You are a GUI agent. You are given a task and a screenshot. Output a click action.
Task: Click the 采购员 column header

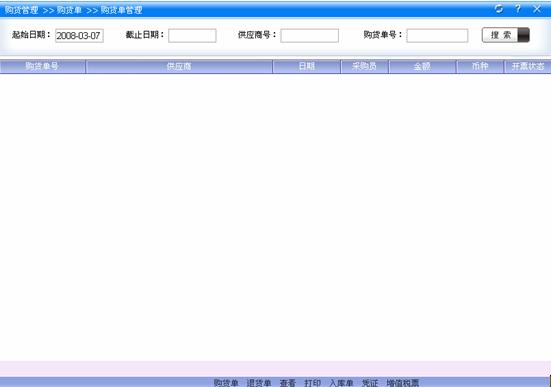364,66
